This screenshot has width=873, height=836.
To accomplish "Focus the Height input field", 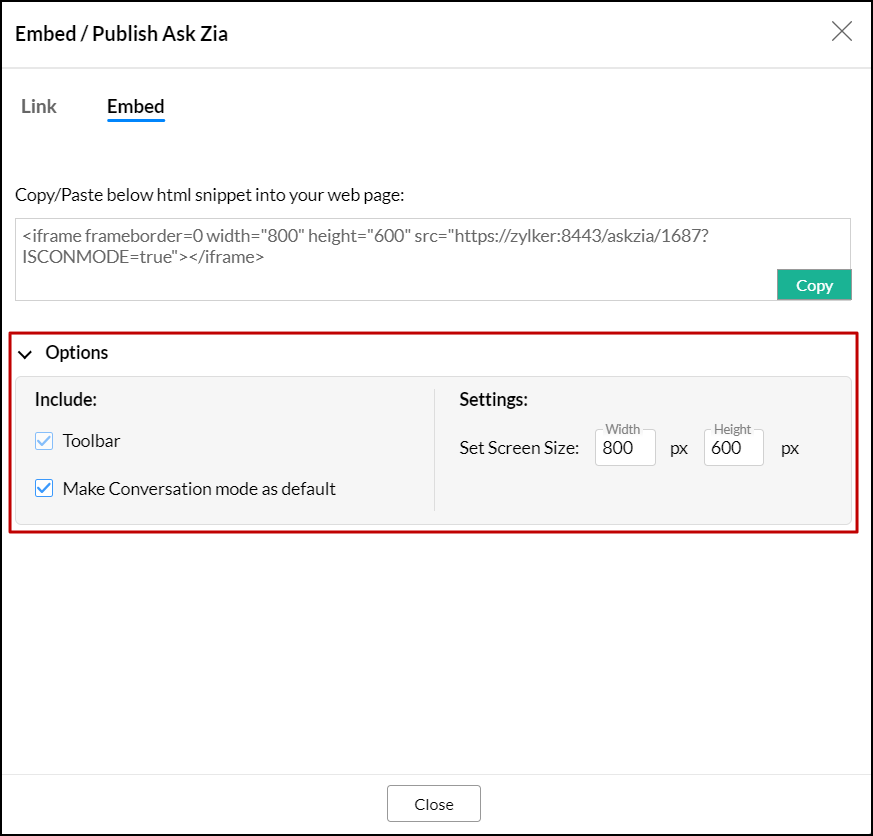I will click(x=733, y=448).
